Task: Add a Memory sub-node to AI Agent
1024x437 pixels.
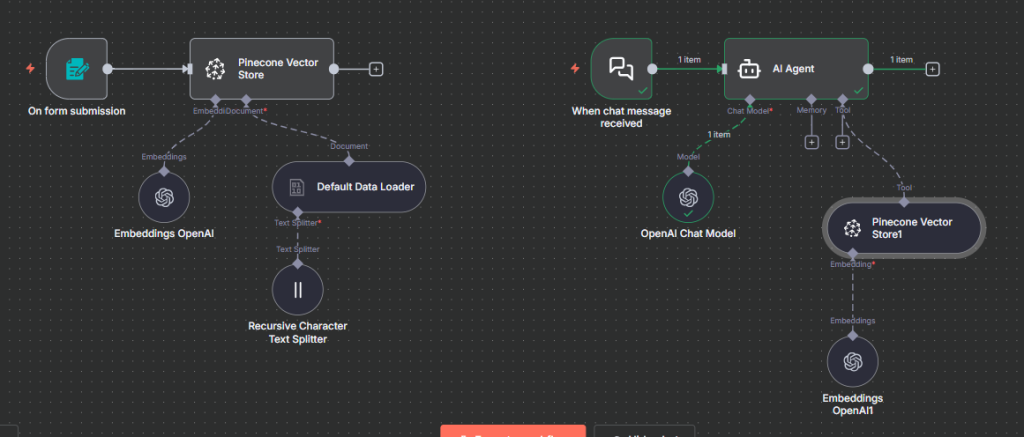Action: click(x=811, y=142)
